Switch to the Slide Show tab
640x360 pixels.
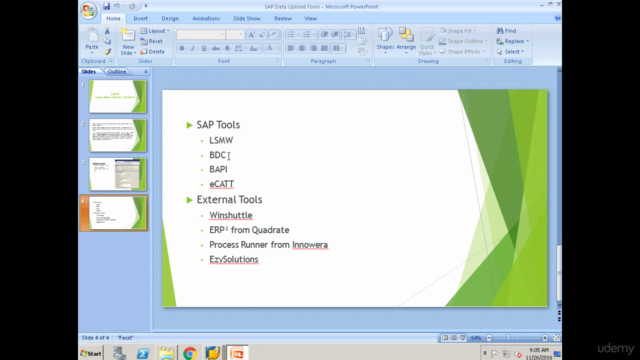pos(247,18)
